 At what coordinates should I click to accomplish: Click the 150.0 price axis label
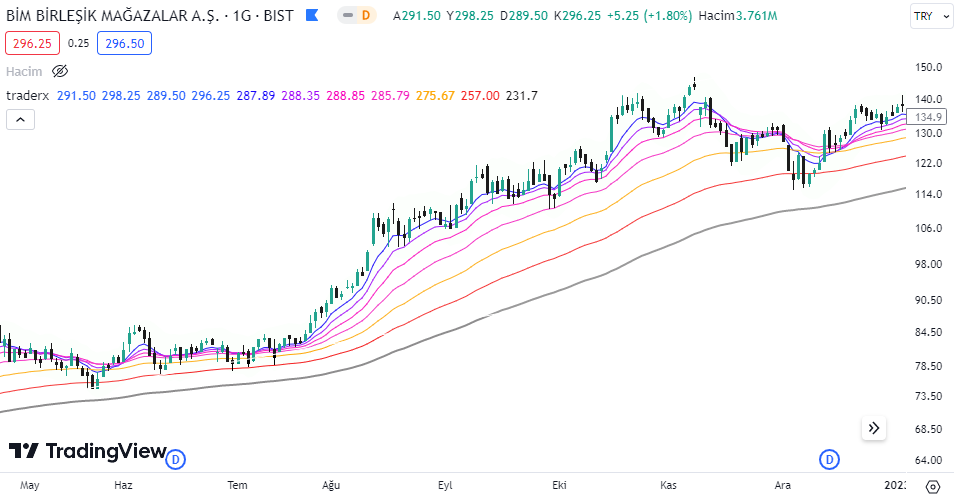(x=928, y=67)
